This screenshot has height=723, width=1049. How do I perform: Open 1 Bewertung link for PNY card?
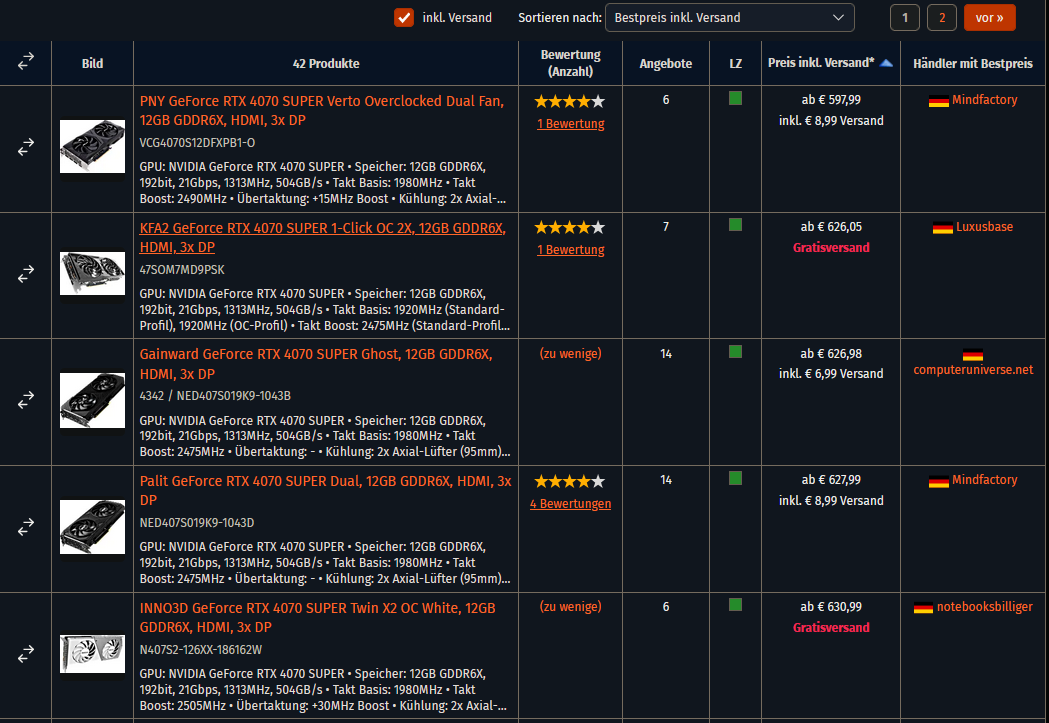click(x=570, y=124)
